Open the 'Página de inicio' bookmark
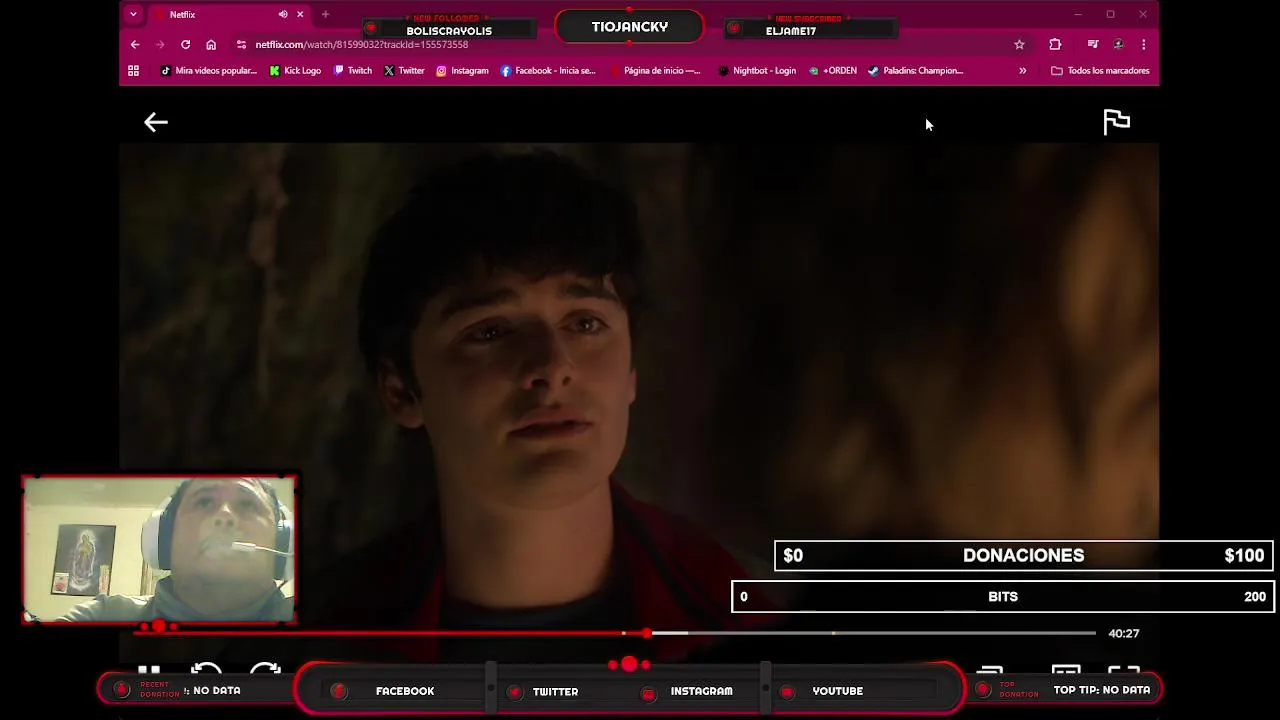This screenshot has height=720, width=1280. point(655,70)
